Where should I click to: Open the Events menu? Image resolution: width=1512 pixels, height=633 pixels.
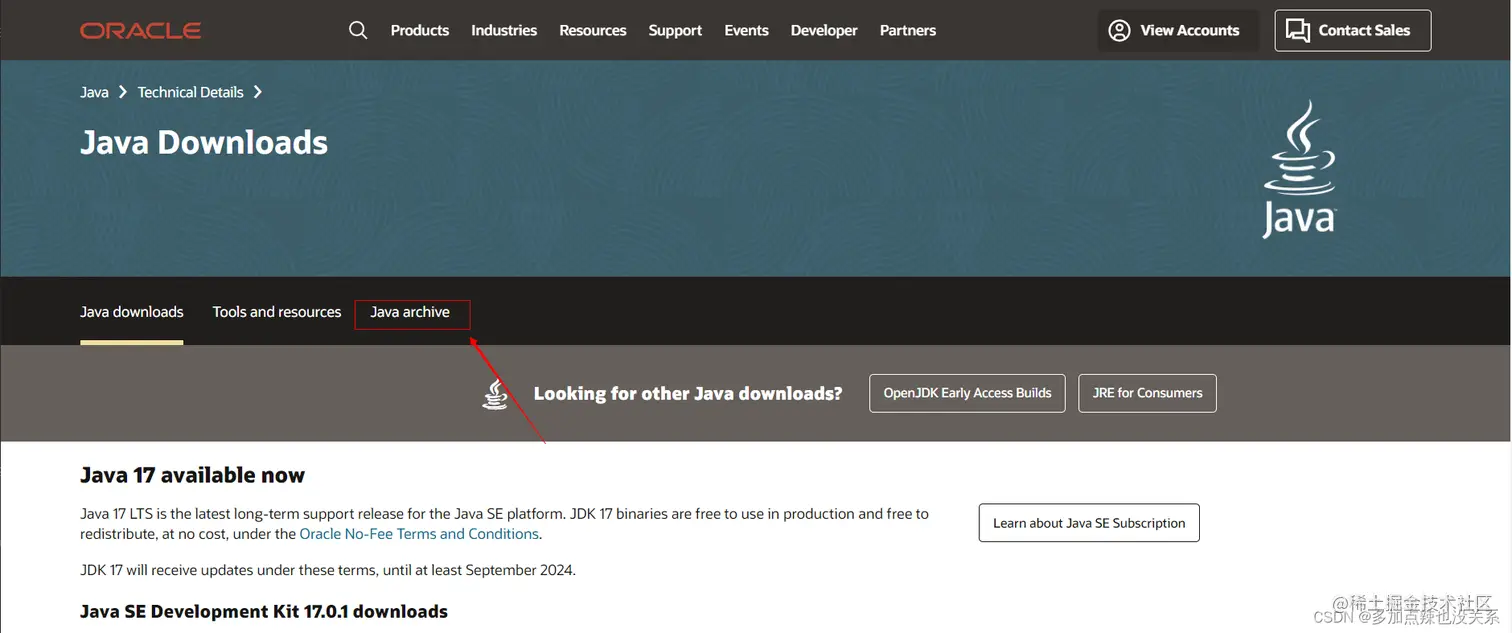coord(746,31)
